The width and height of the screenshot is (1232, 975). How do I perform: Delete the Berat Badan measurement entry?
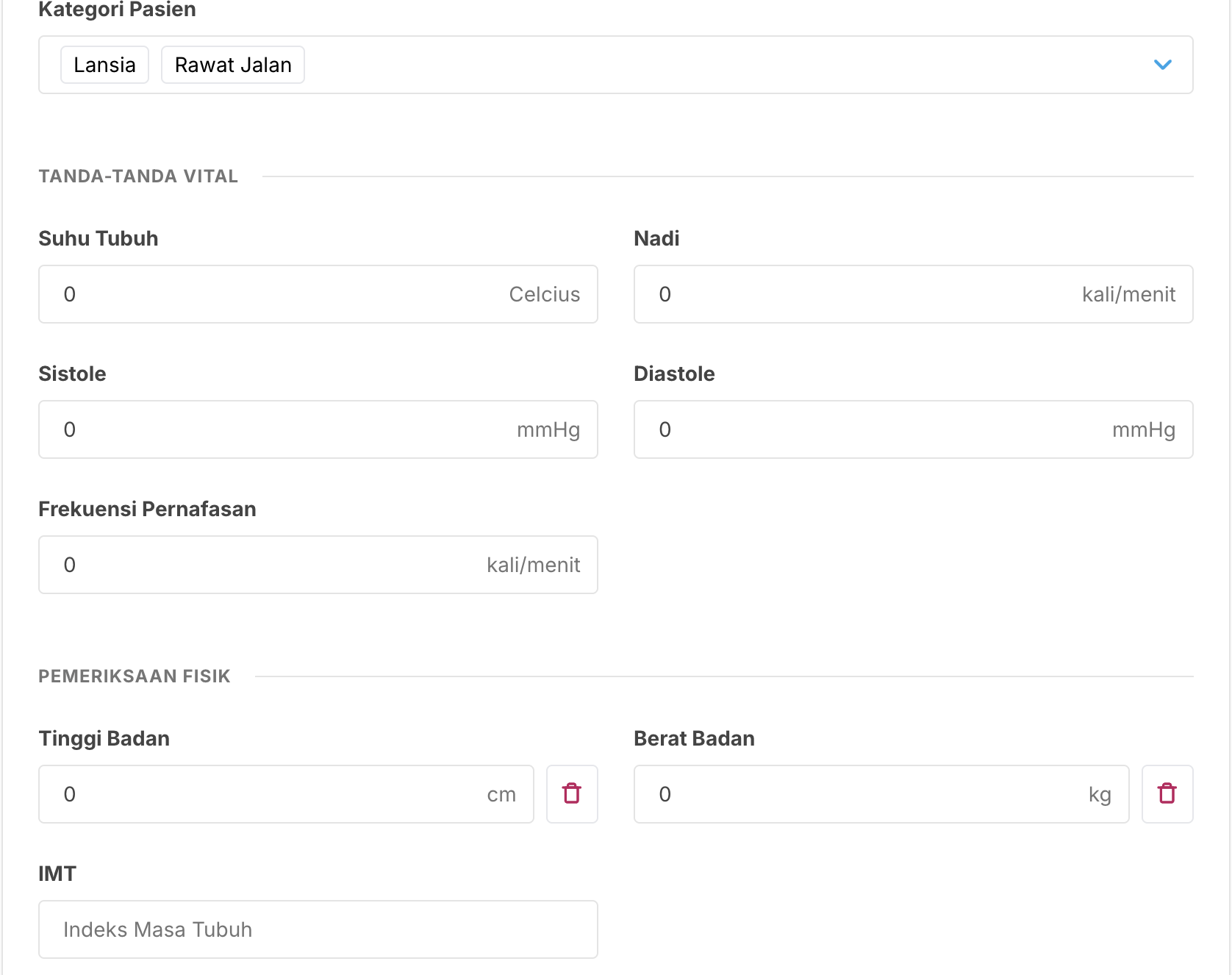1167,794
